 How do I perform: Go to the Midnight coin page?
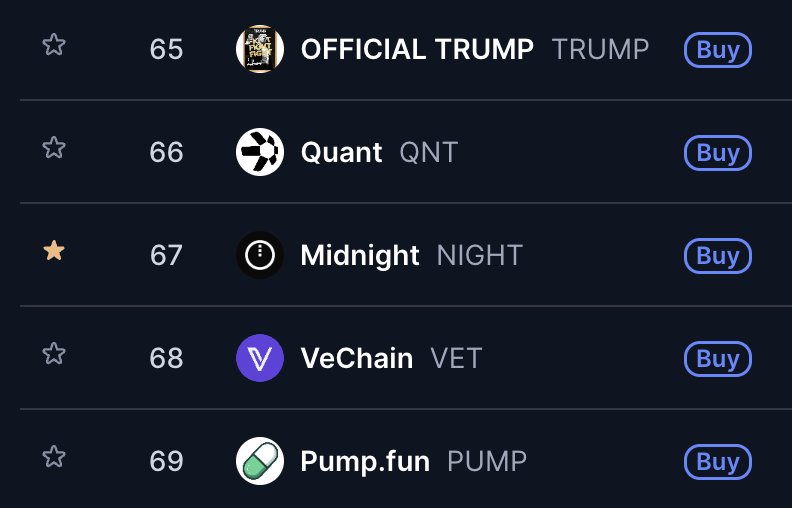pyautogui.click(x=360, y=255)
